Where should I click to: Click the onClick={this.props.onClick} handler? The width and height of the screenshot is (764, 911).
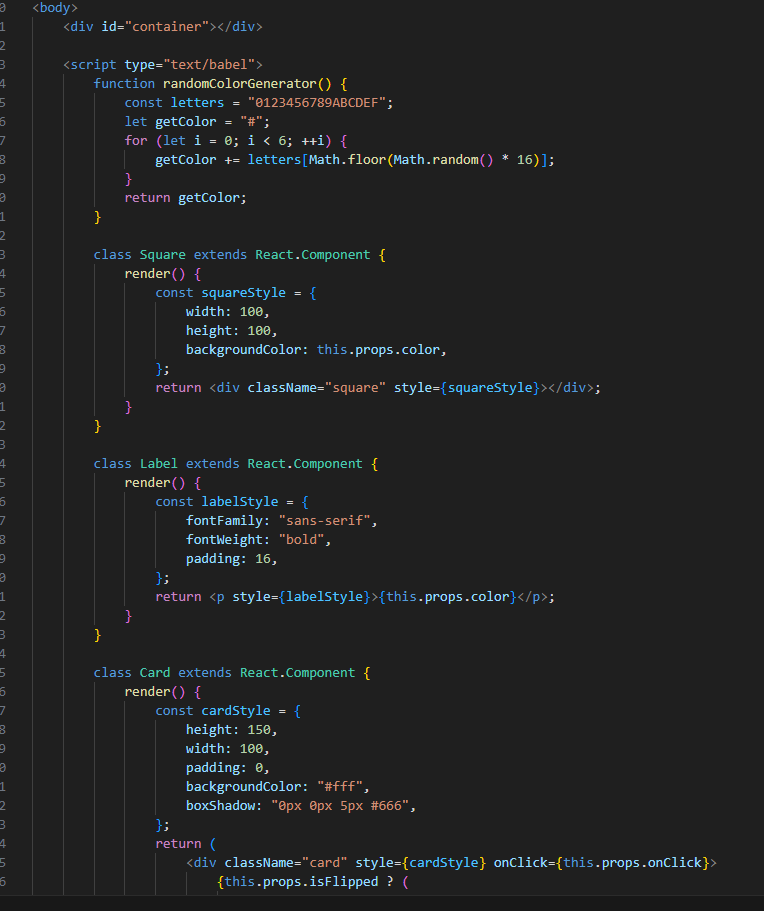pyautogui.click(x=601, y=863)
